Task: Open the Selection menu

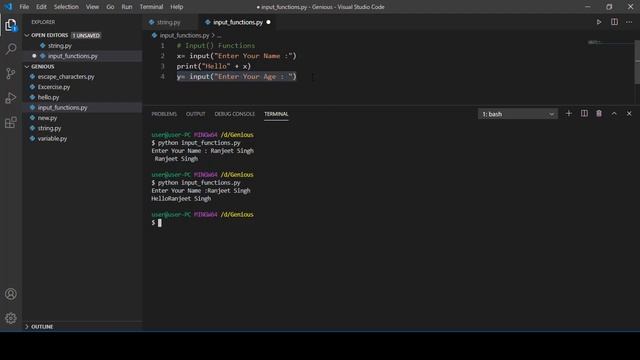Action: [x=66, y=7]
